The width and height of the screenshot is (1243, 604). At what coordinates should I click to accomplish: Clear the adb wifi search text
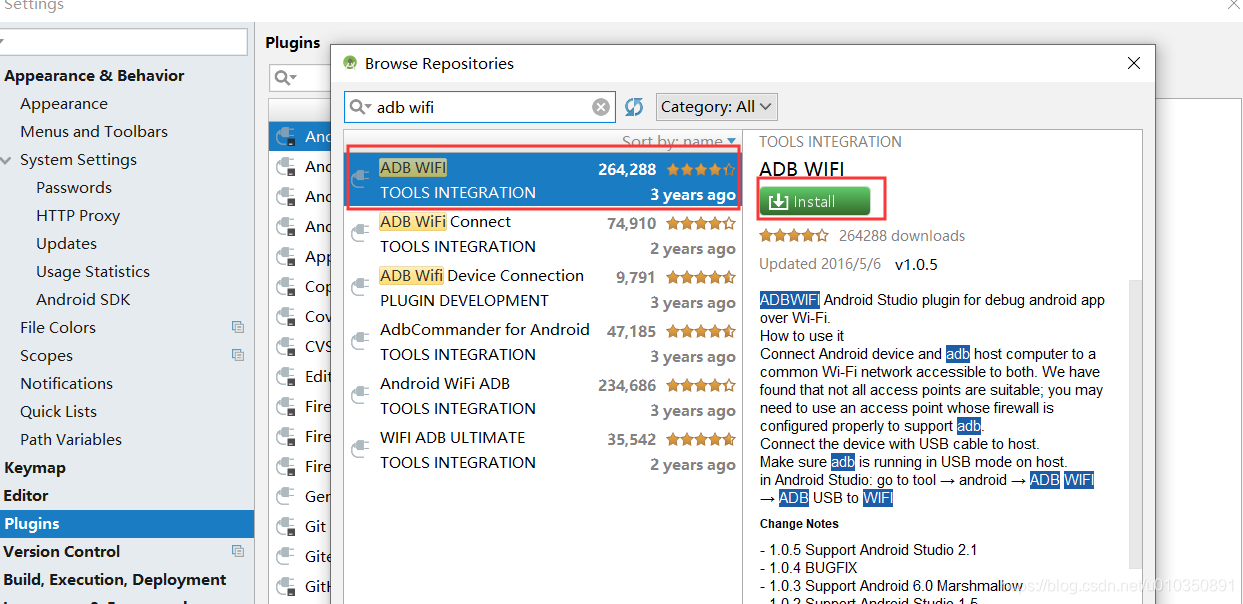(600, 107)
